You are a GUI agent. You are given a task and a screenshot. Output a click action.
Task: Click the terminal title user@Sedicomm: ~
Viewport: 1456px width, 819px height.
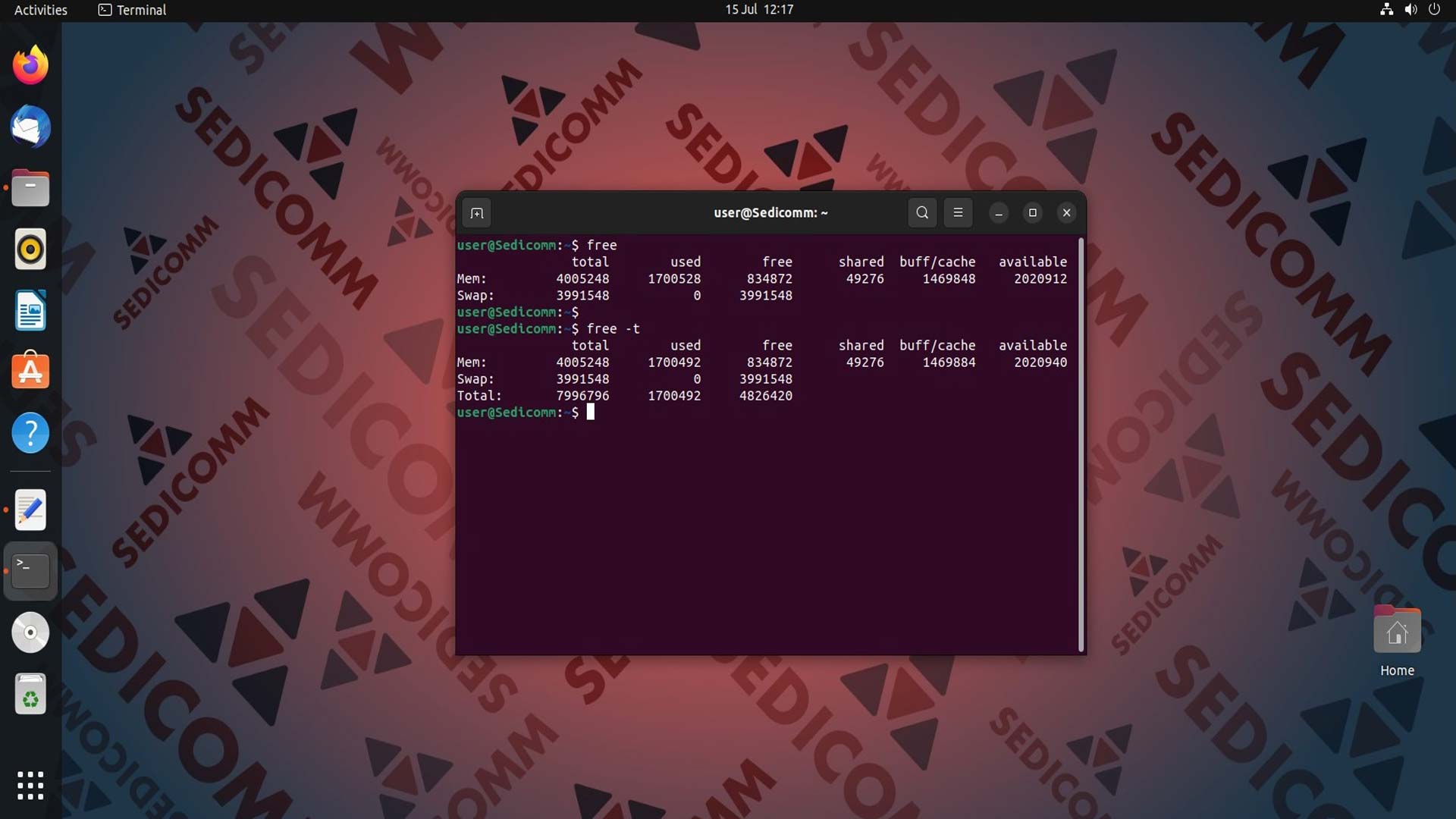point(770,213)
